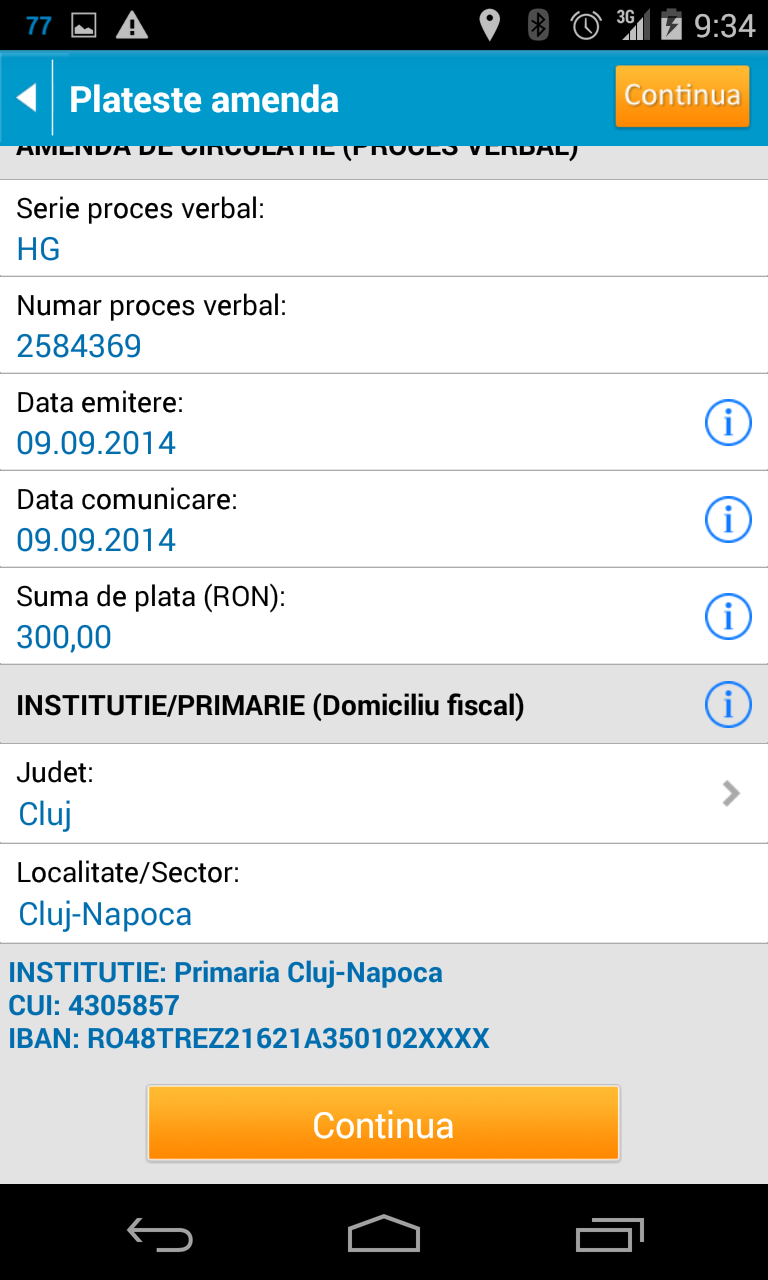This screenshot has width=768, height=1280.
Task: Open Localitate/Sector selection Cluj-Napoca
Action: (105, 914)
